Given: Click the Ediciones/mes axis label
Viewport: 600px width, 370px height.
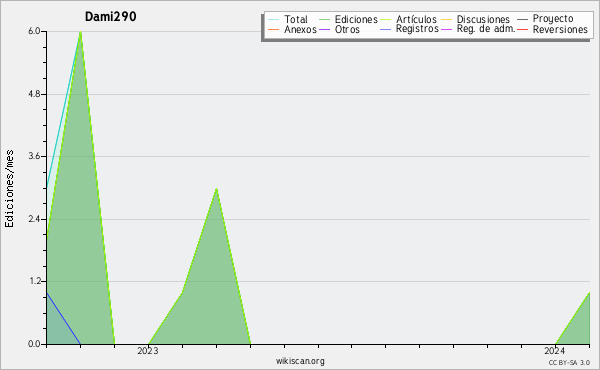Looking at the screenshot, I should point(9,189).
